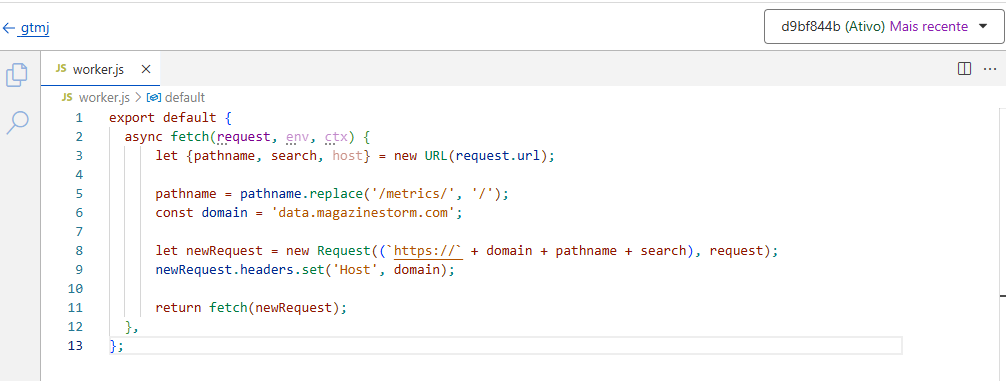Click line number 13 in the gutter
The width and height of the screenshot is (1006, 381).
tap(75, 346)
